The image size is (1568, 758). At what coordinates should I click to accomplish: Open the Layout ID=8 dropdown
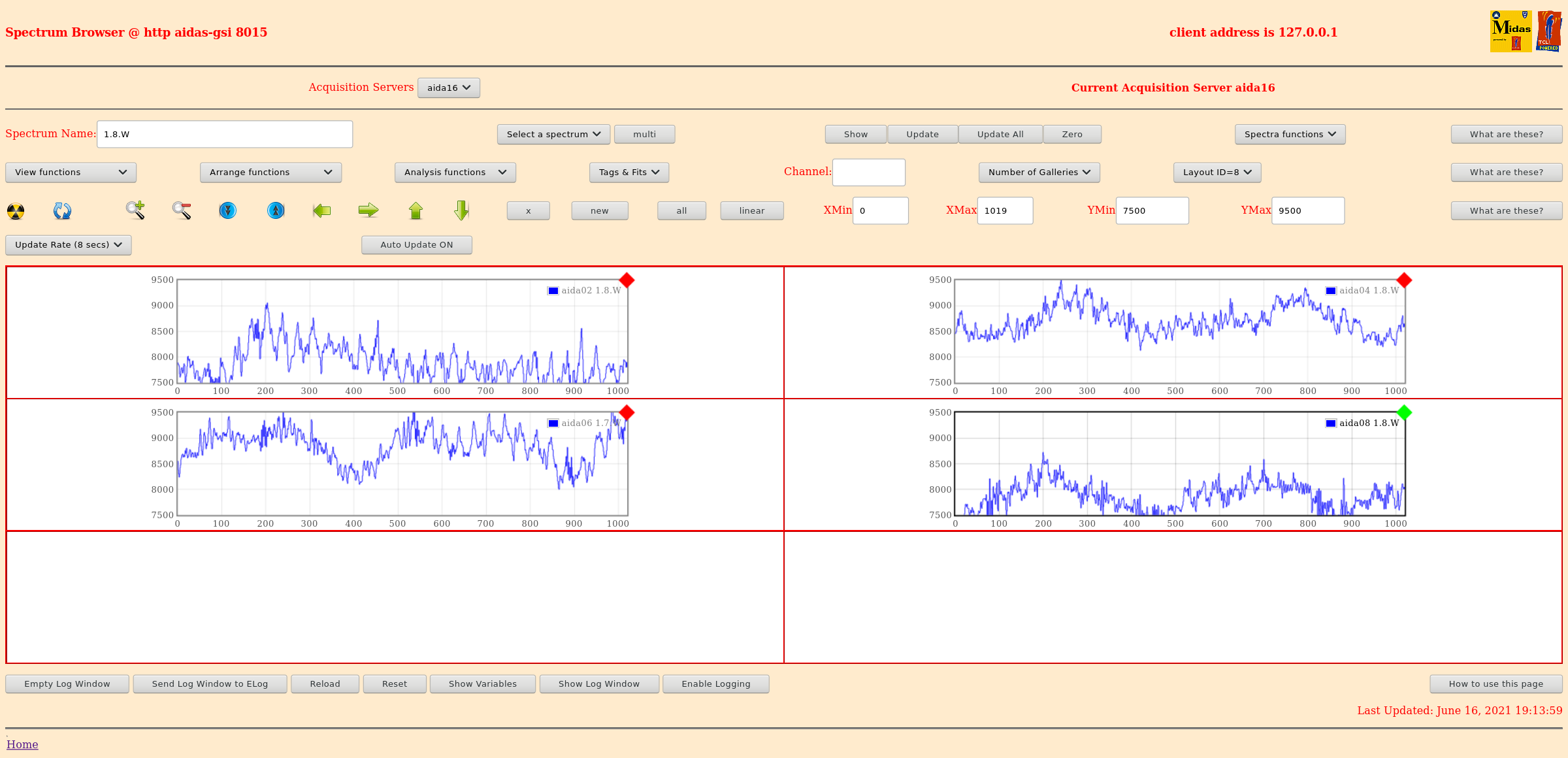1217,173
